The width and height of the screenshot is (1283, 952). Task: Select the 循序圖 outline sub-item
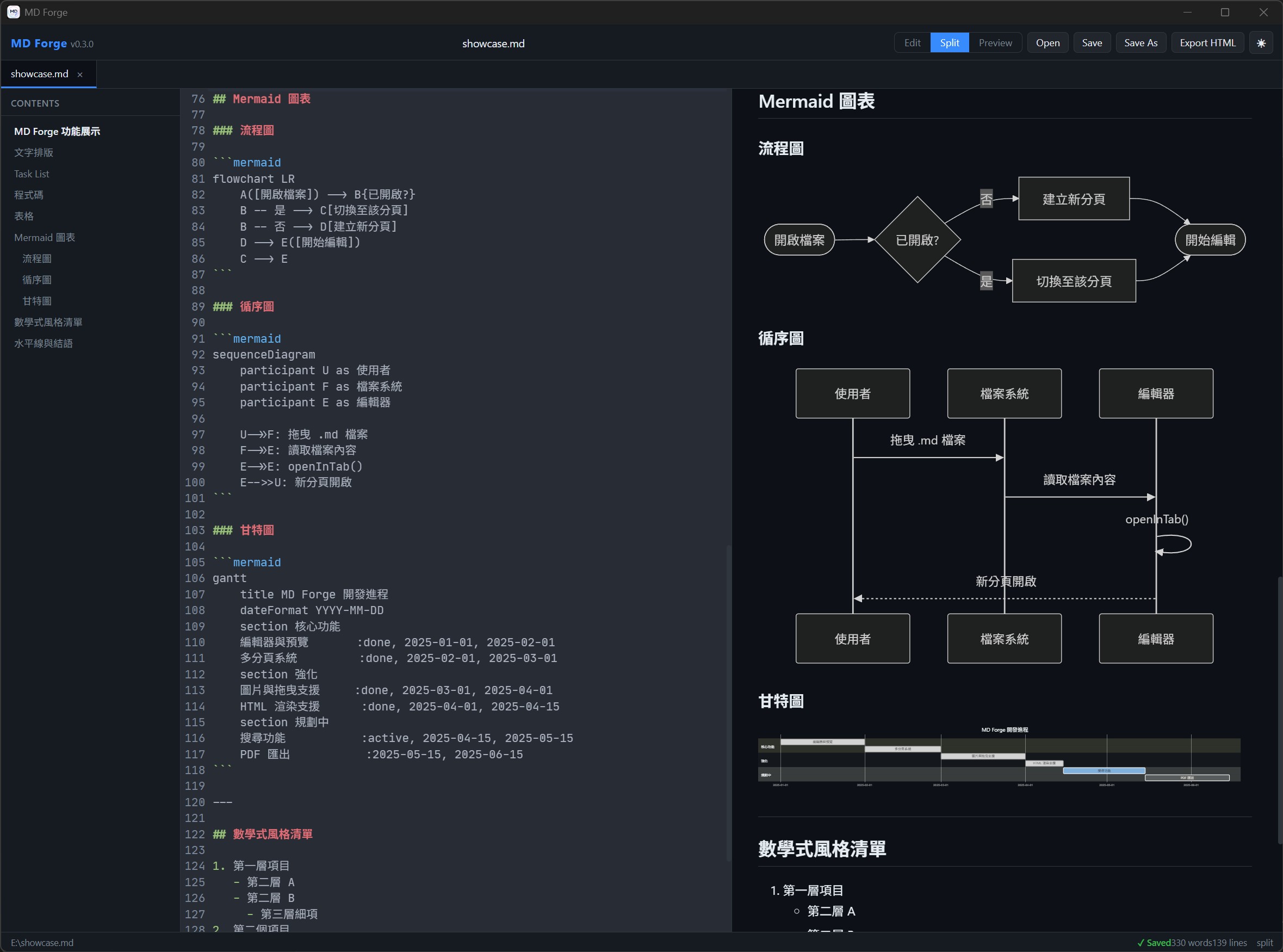(37, 280)
